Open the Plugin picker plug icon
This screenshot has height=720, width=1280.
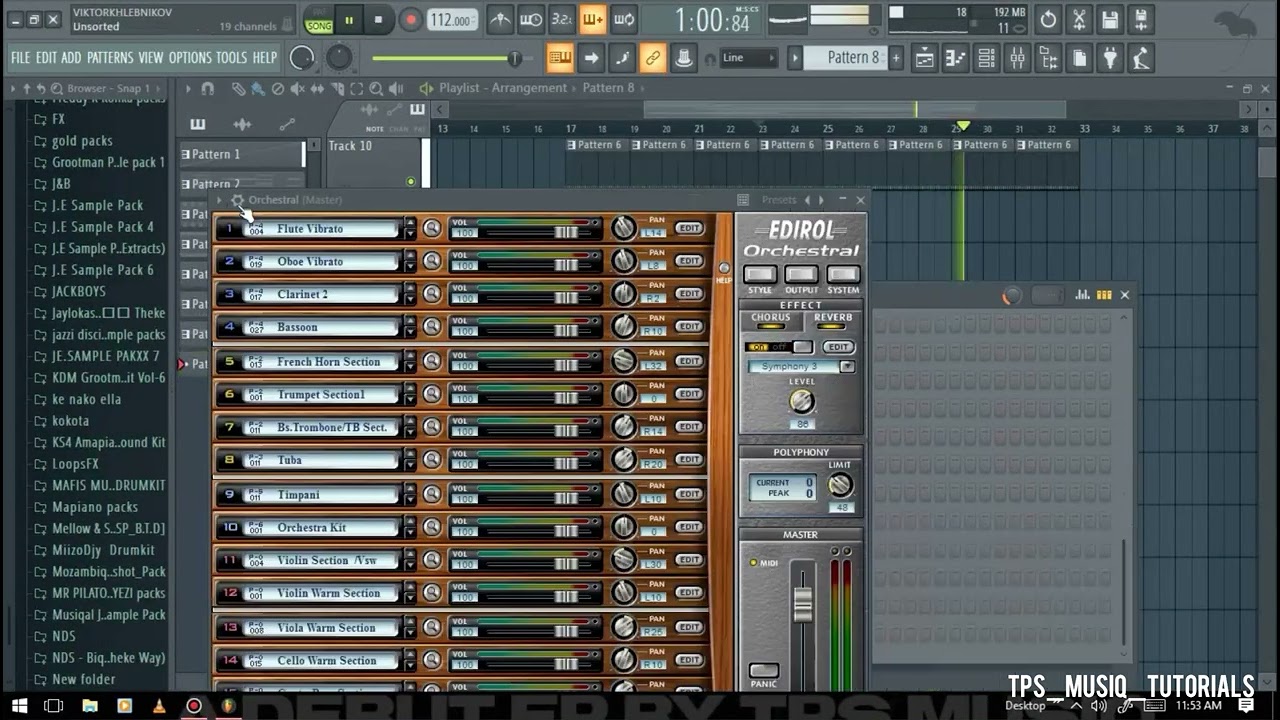coord(1110,59)
